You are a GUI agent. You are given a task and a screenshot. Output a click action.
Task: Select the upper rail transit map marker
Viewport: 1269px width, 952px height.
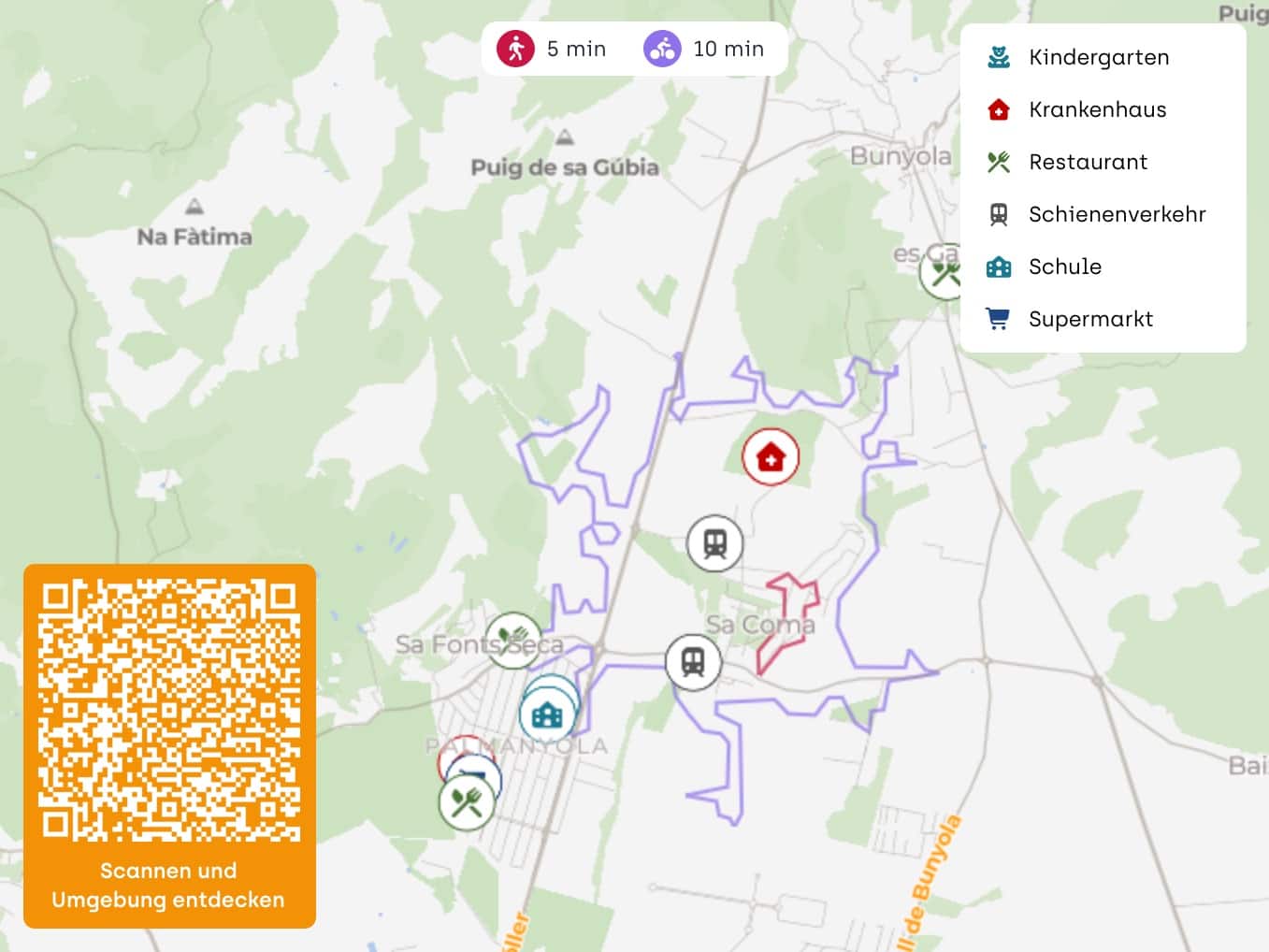[715, 543]
